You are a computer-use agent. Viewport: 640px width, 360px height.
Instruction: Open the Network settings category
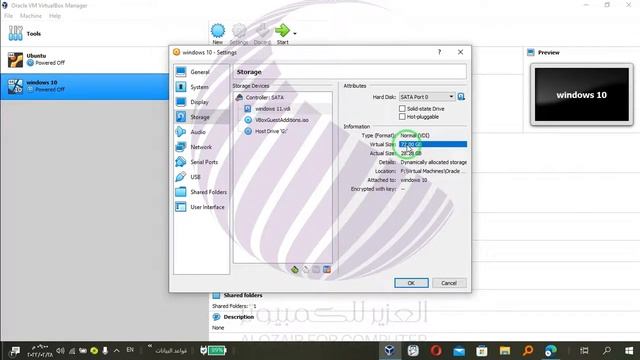point(201,147)
